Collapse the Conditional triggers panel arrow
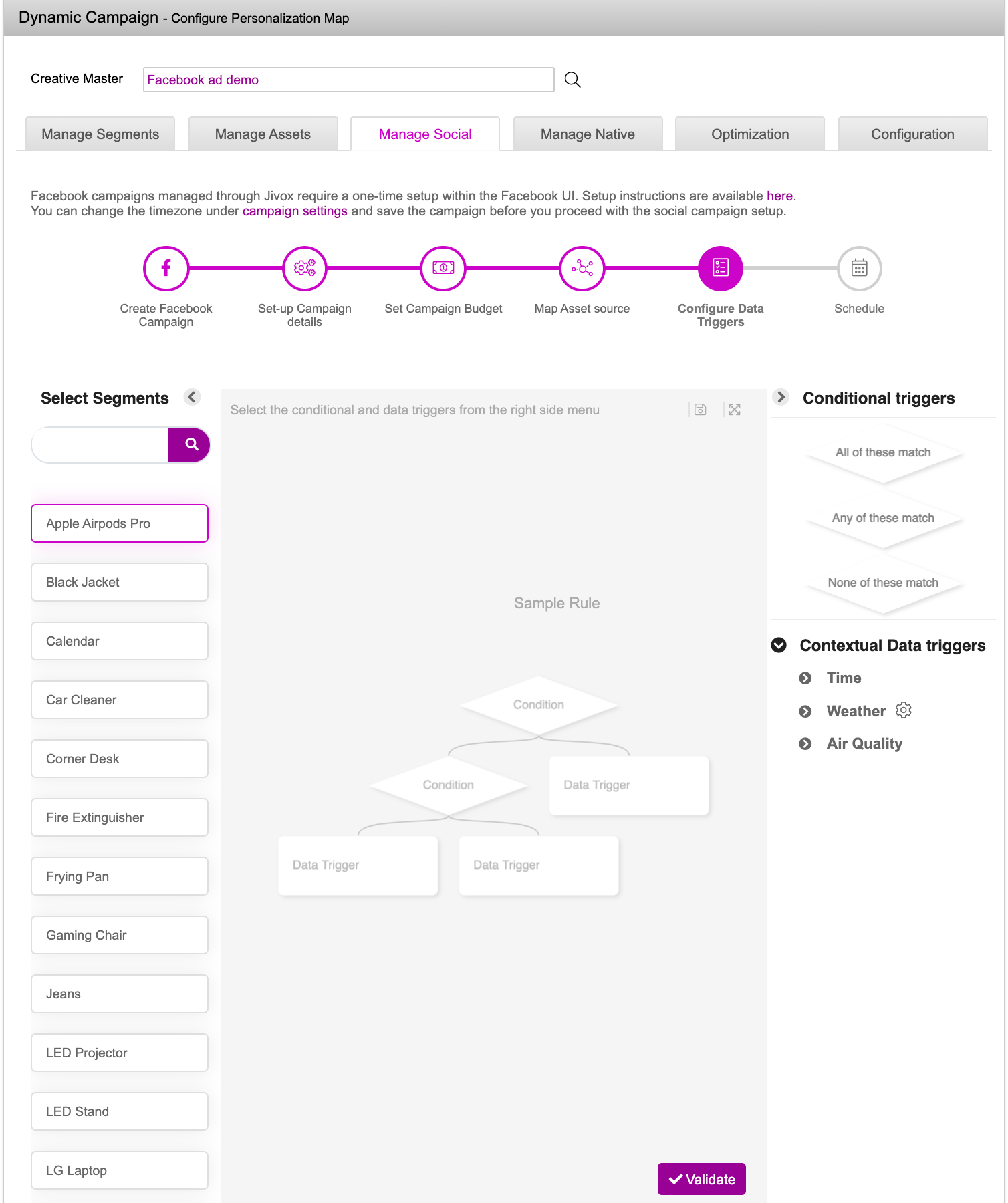Screen dimensions: 1008x1203 click(x=780, y=397)
